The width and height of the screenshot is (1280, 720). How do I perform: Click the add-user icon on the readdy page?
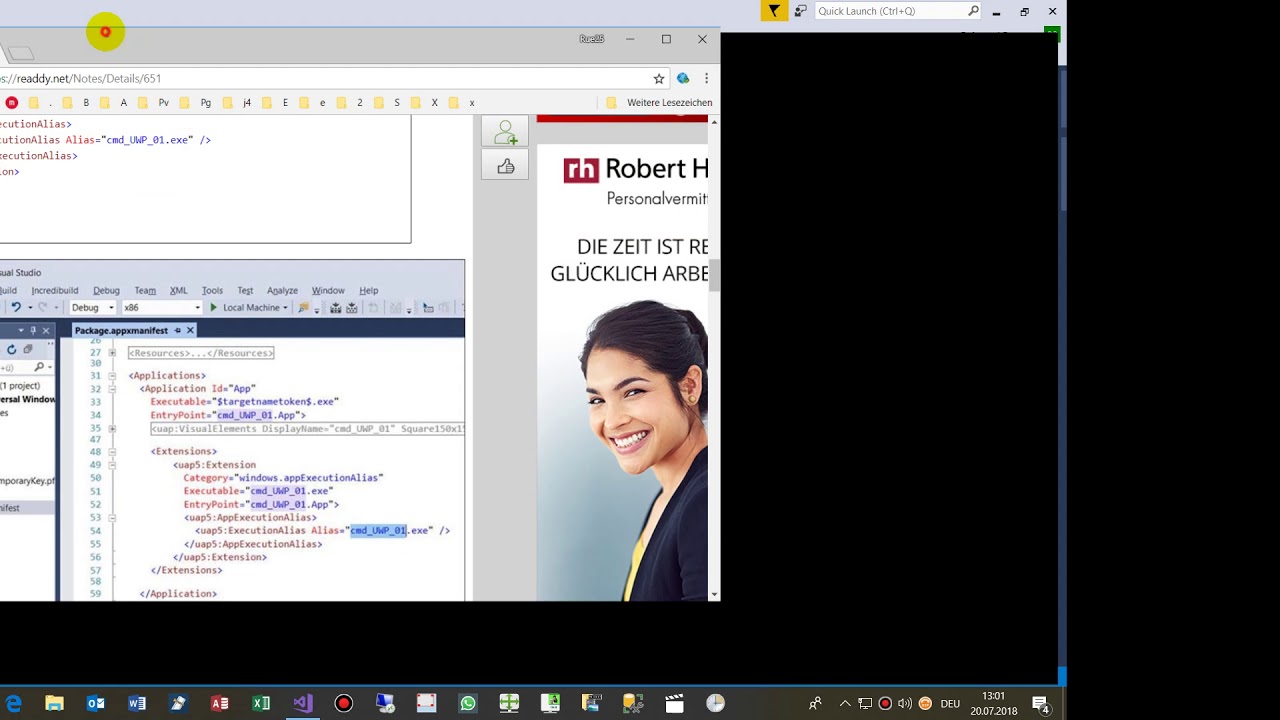click(505, 131)
